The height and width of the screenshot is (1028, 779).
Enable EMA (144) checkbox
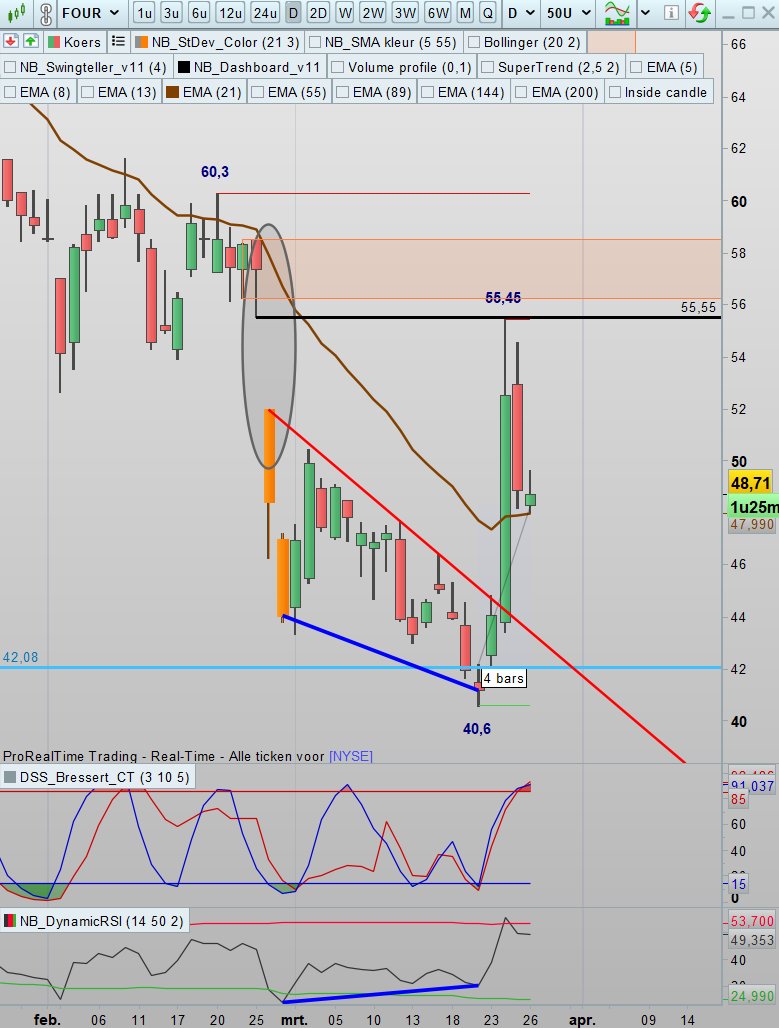click(x=428, y=92)
